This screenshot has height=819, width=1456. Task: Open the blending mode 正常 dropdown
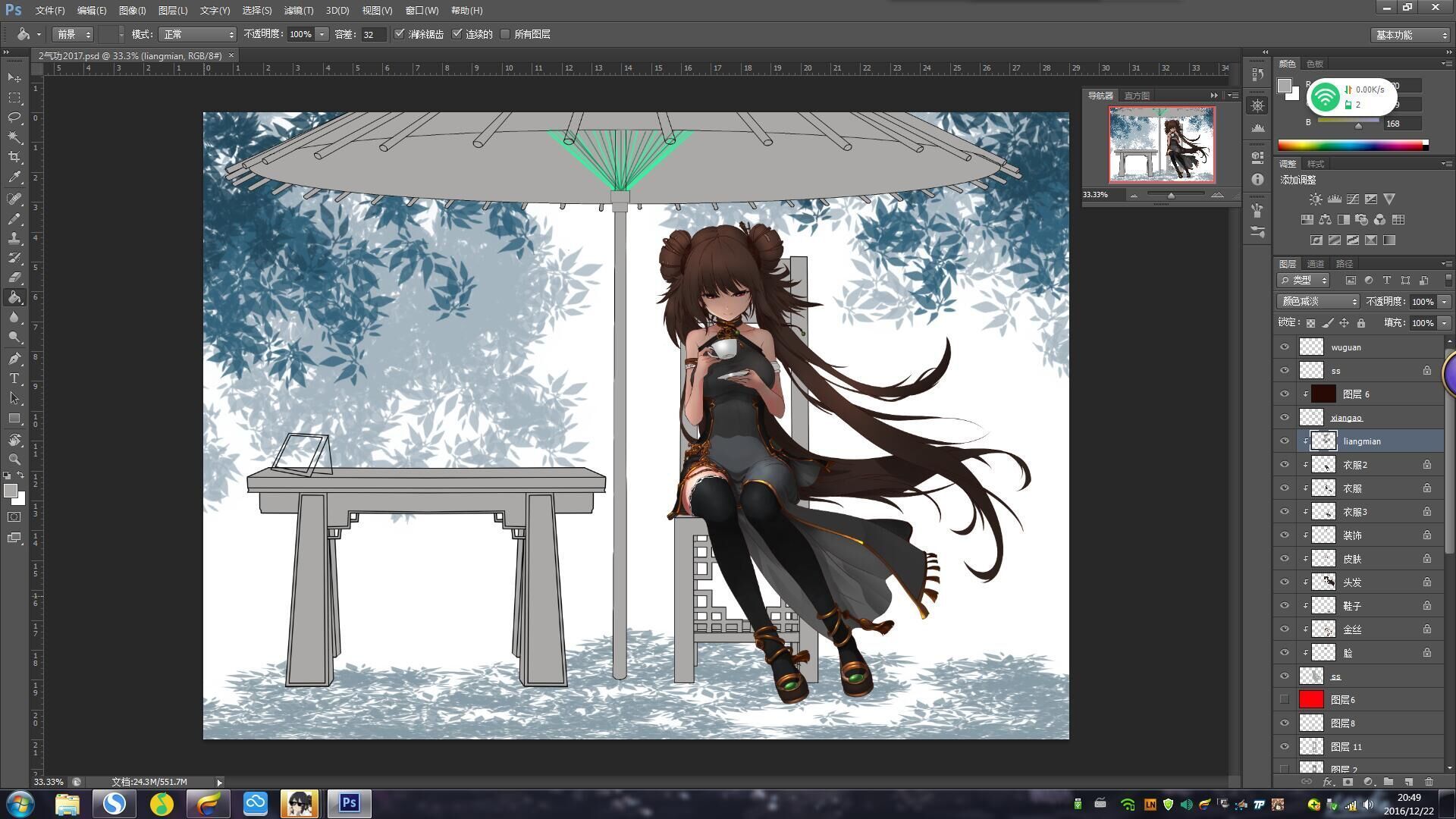coord(198,34)
